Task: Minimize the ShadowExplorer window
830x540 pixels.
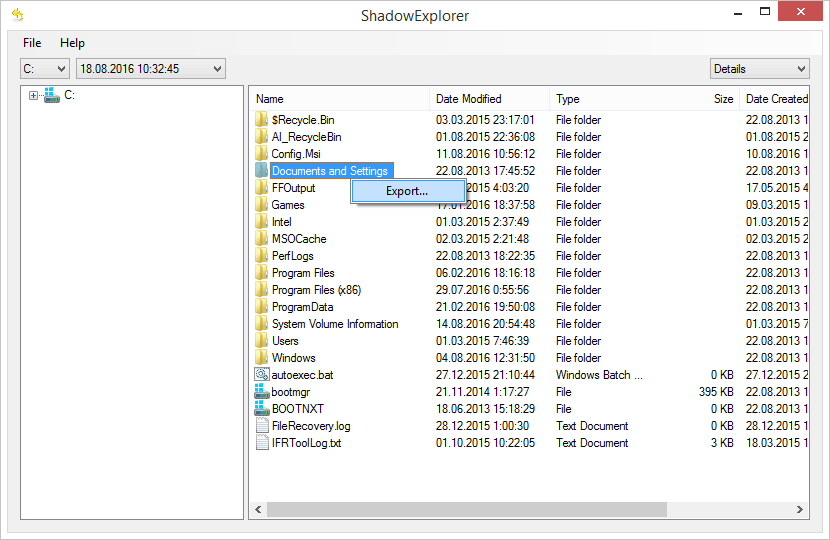Action: pos(738,12)
